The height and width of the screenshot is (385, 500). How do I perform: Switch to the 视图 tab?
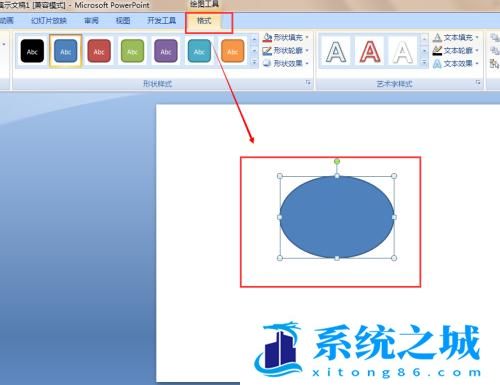pos(123,21)
